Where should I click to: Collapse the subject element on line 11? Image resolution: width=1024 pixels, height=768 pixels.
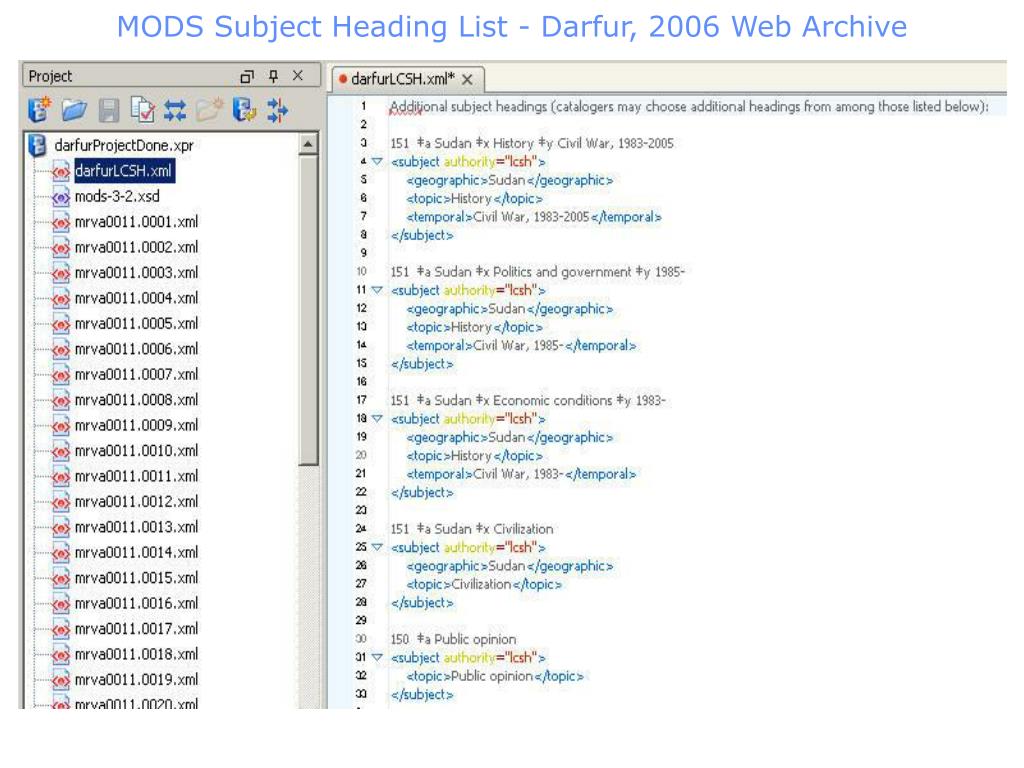377,290
